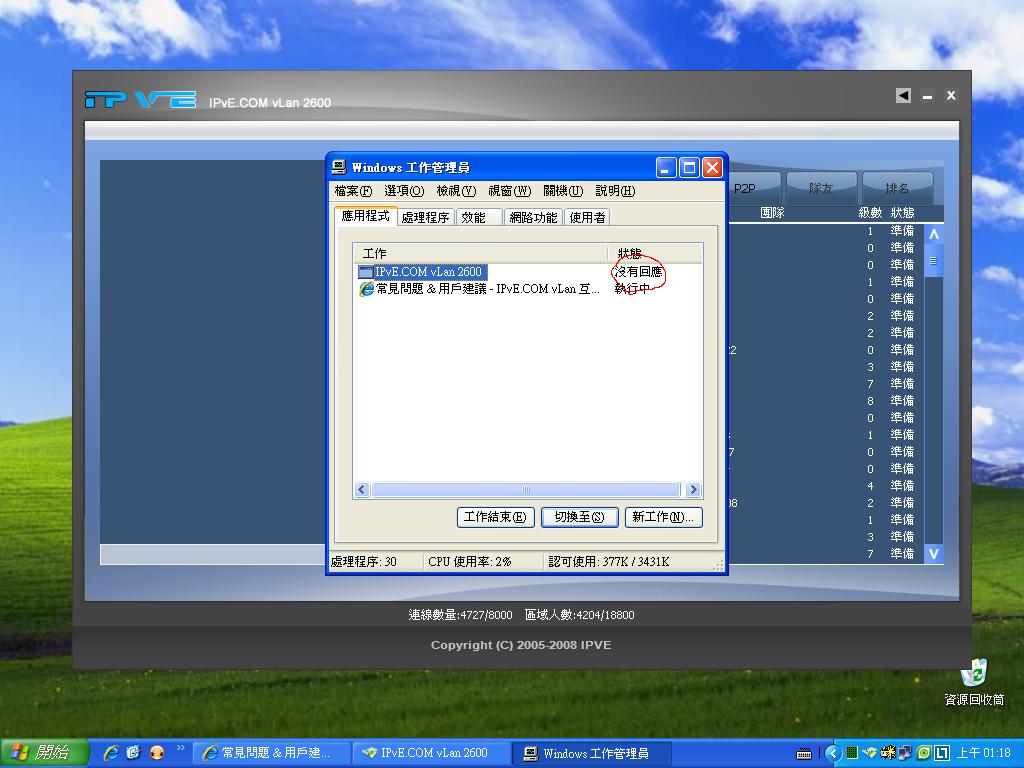Click the 處理程序: 30 status bar entry

coord(363,562)
